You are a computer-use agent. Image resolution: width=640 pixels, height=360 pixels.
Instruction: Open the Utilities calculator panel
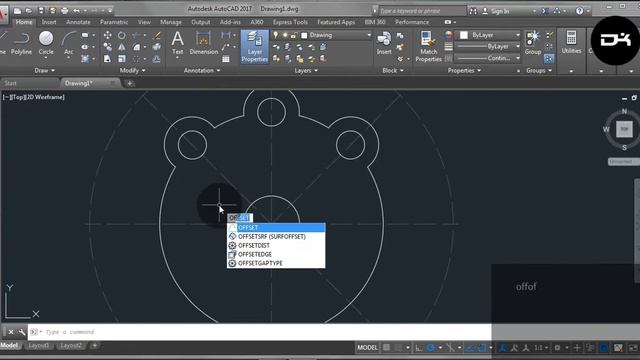pos(571,42)
